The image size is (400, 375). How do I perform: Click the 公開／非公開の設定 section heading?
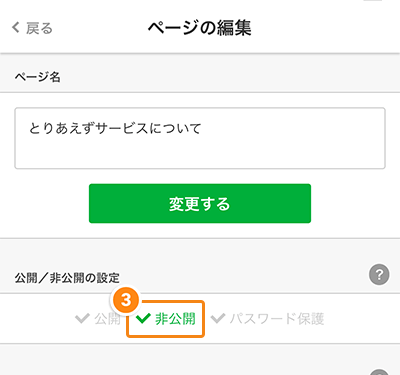coord(67,278)
